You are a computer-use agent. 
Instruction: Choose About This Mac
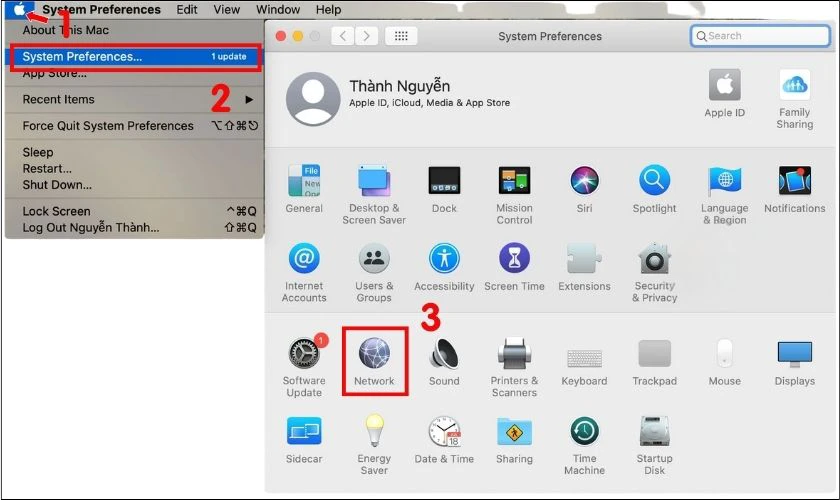(x=134, y=30)
